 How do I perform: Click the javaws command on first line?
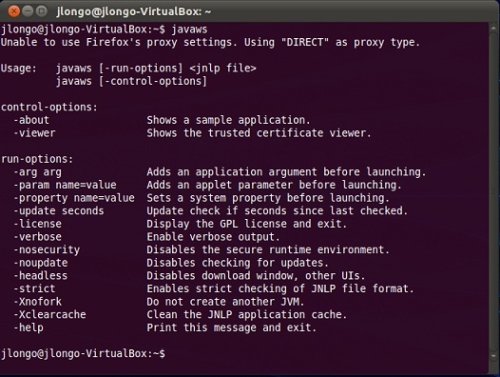coord(189,29)
